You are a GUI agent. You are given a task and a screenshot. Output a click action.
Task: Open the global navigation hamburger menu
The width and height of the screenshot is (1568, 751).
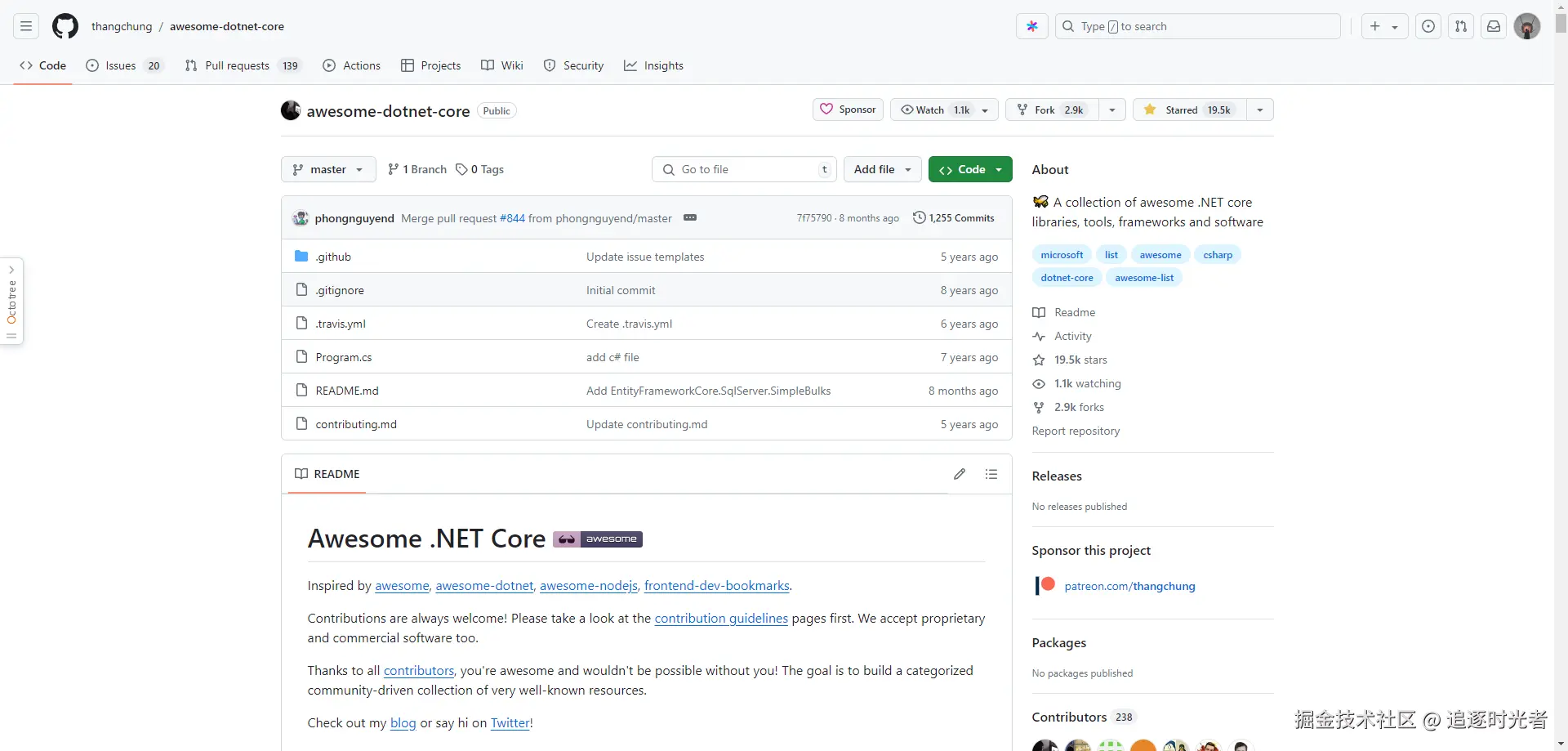coord(26,26)
